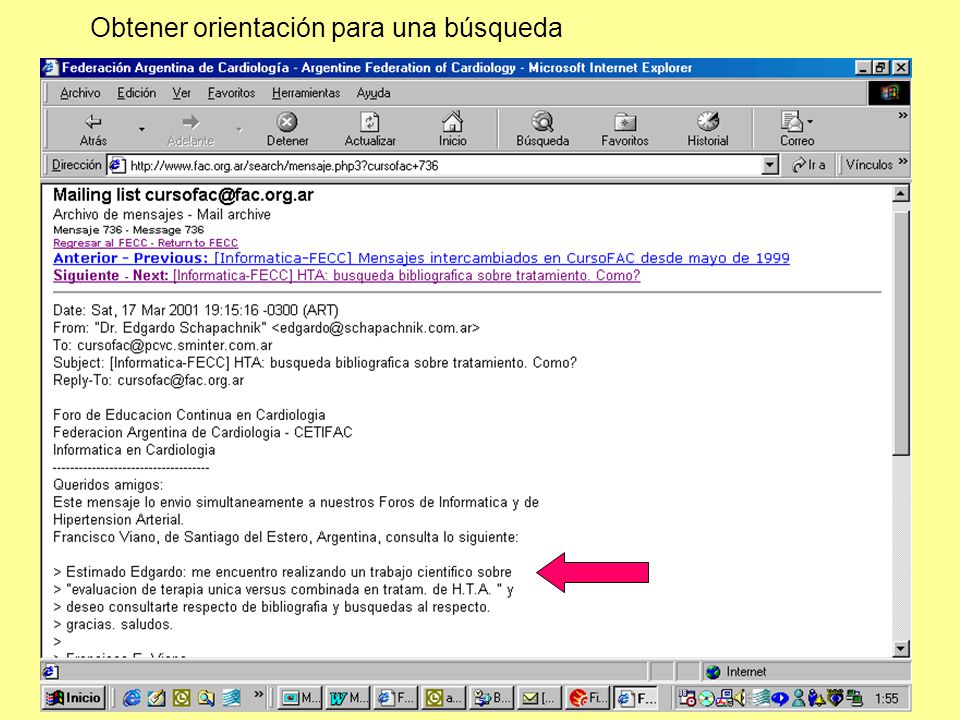The width and height of the screenshot is (960, 720).
Task: Switch to the W M... Word taskbar button
Action: 348,698
